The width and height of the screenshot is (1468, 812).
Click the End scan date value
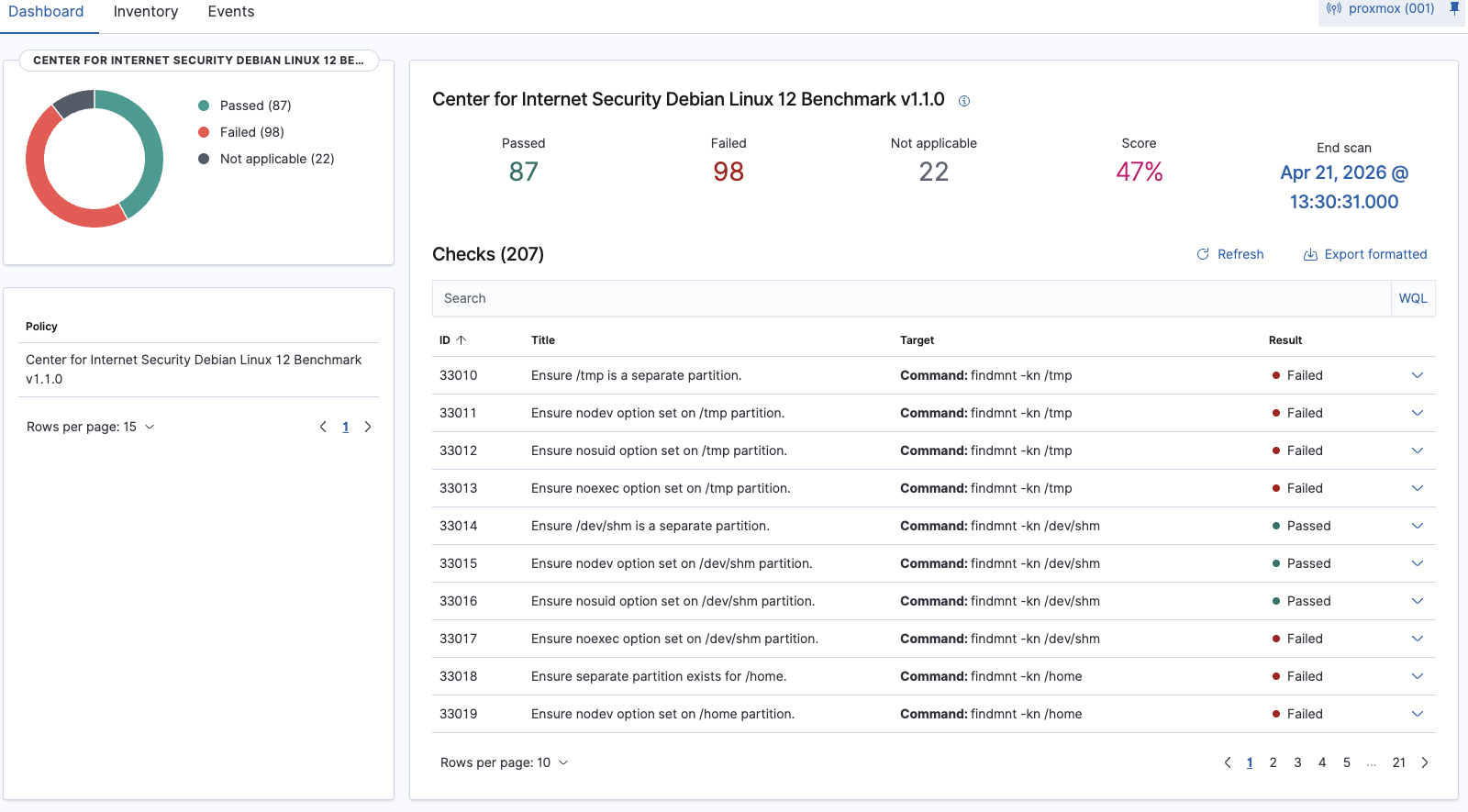pyautogui.click(x=1344, y=187)
